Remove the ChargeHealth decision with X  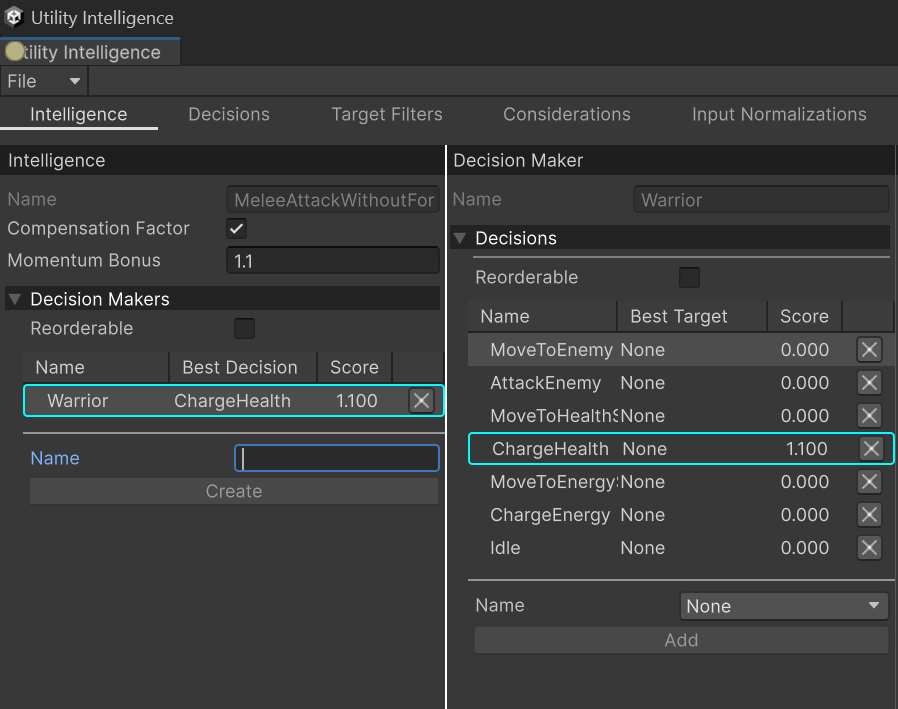[x=872, y=448]
